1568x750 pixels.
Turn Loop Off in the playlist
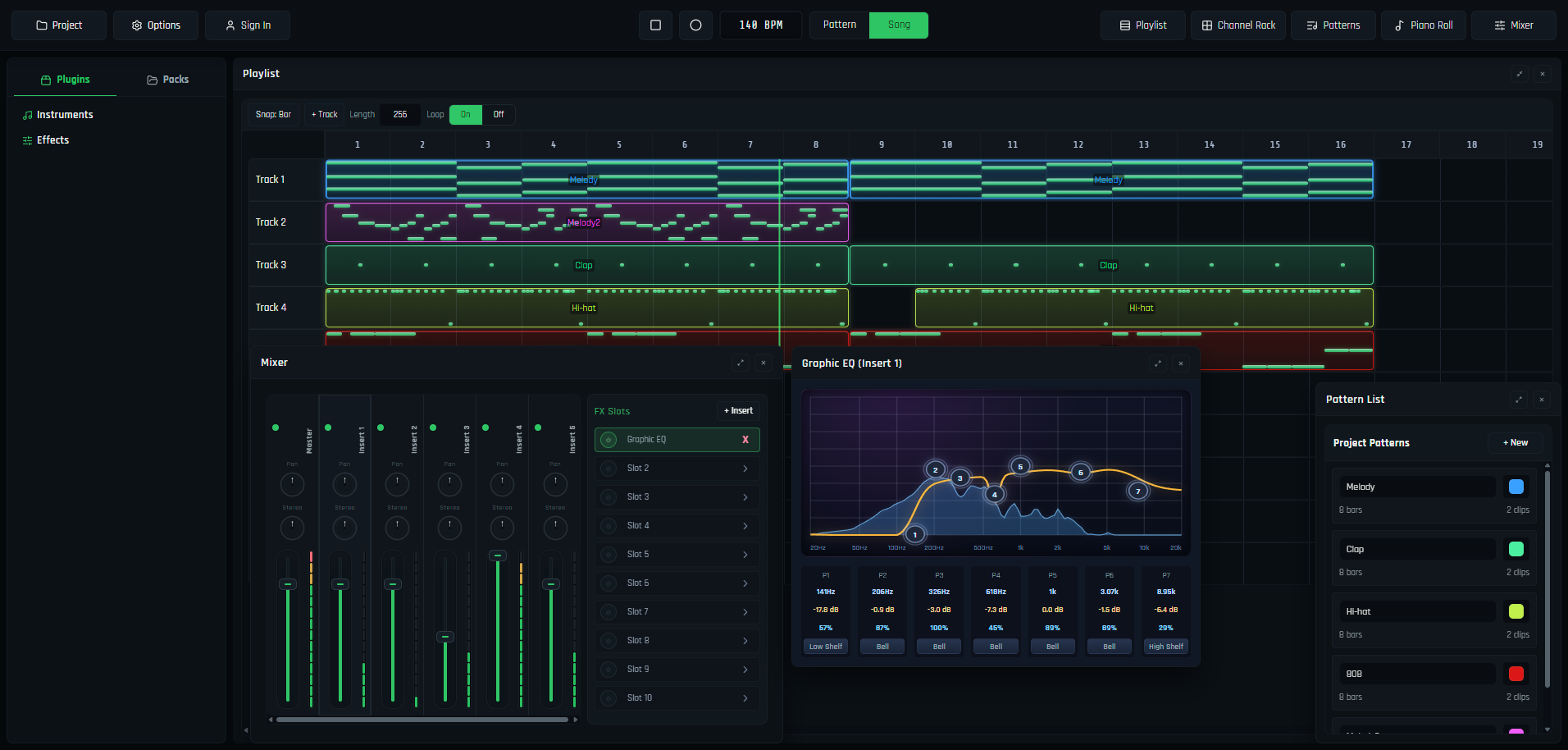click(499, 114)
